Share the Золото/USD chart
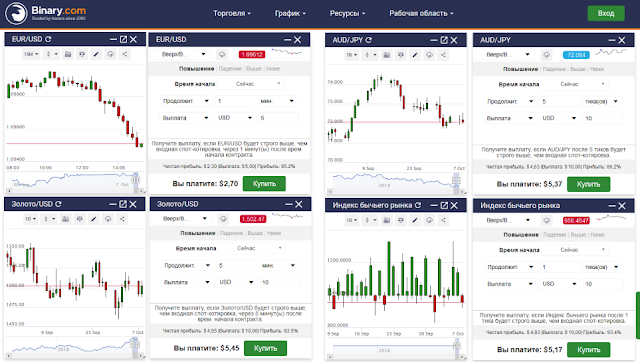This screenshot has height=362, width=640. (x=122, y=219)
